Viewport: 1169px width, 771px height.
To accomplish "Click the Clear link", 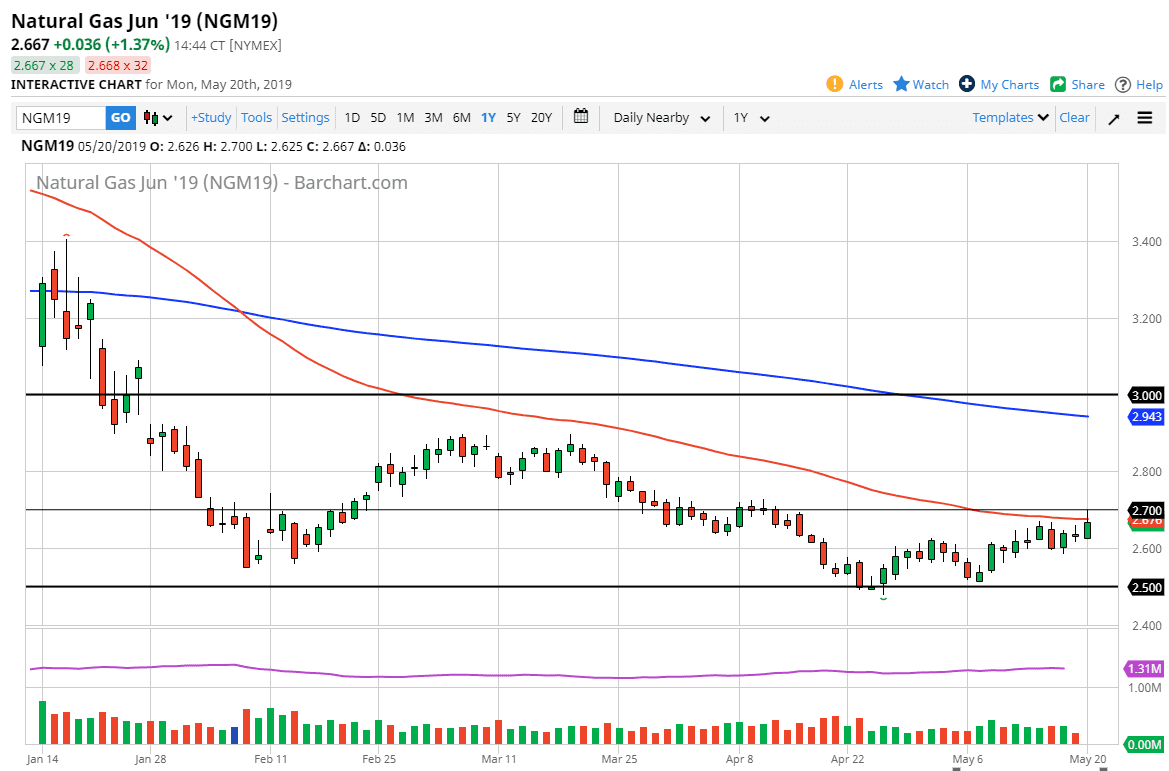I will coord(1074,118).
